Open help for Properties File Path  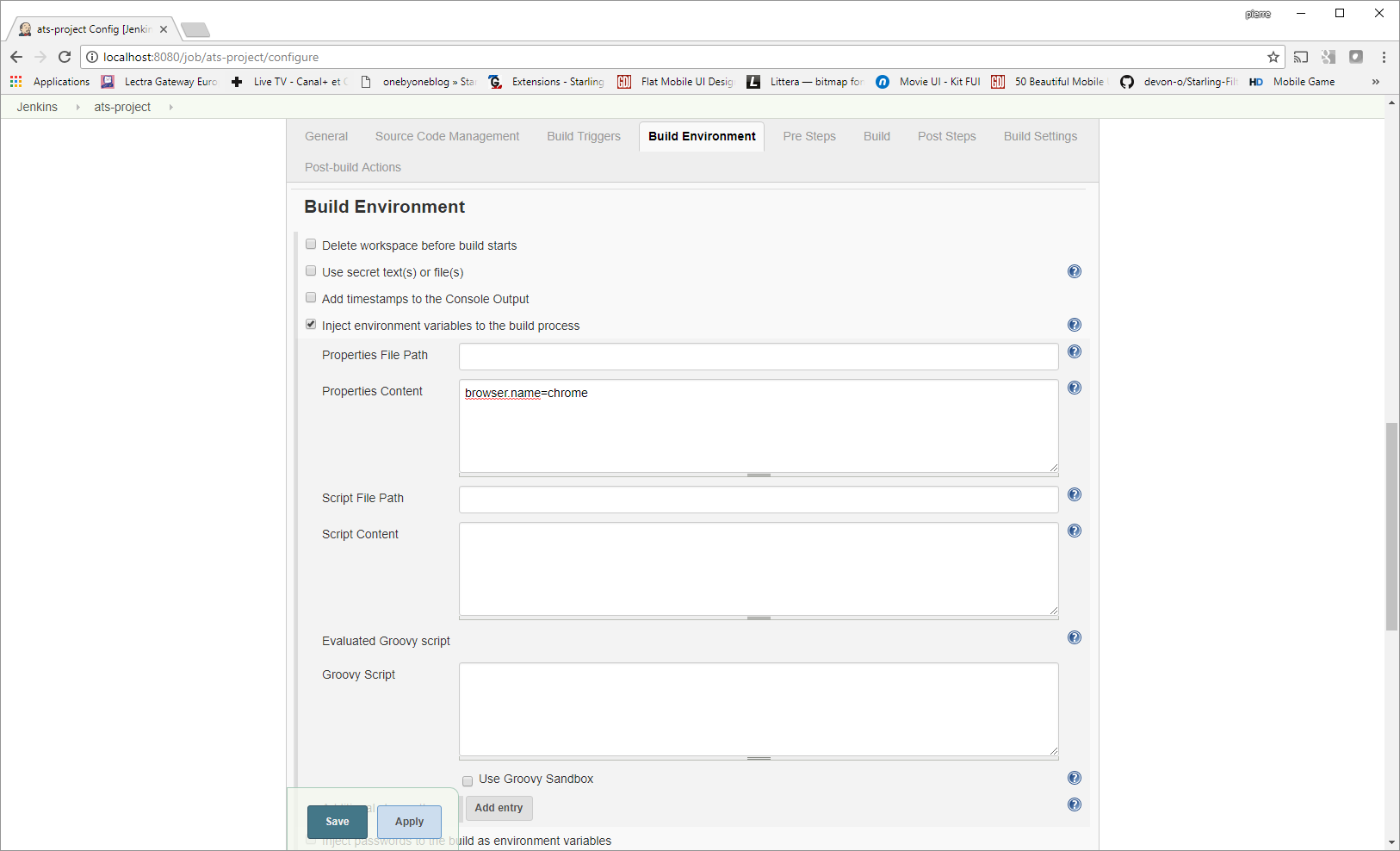1075,351
